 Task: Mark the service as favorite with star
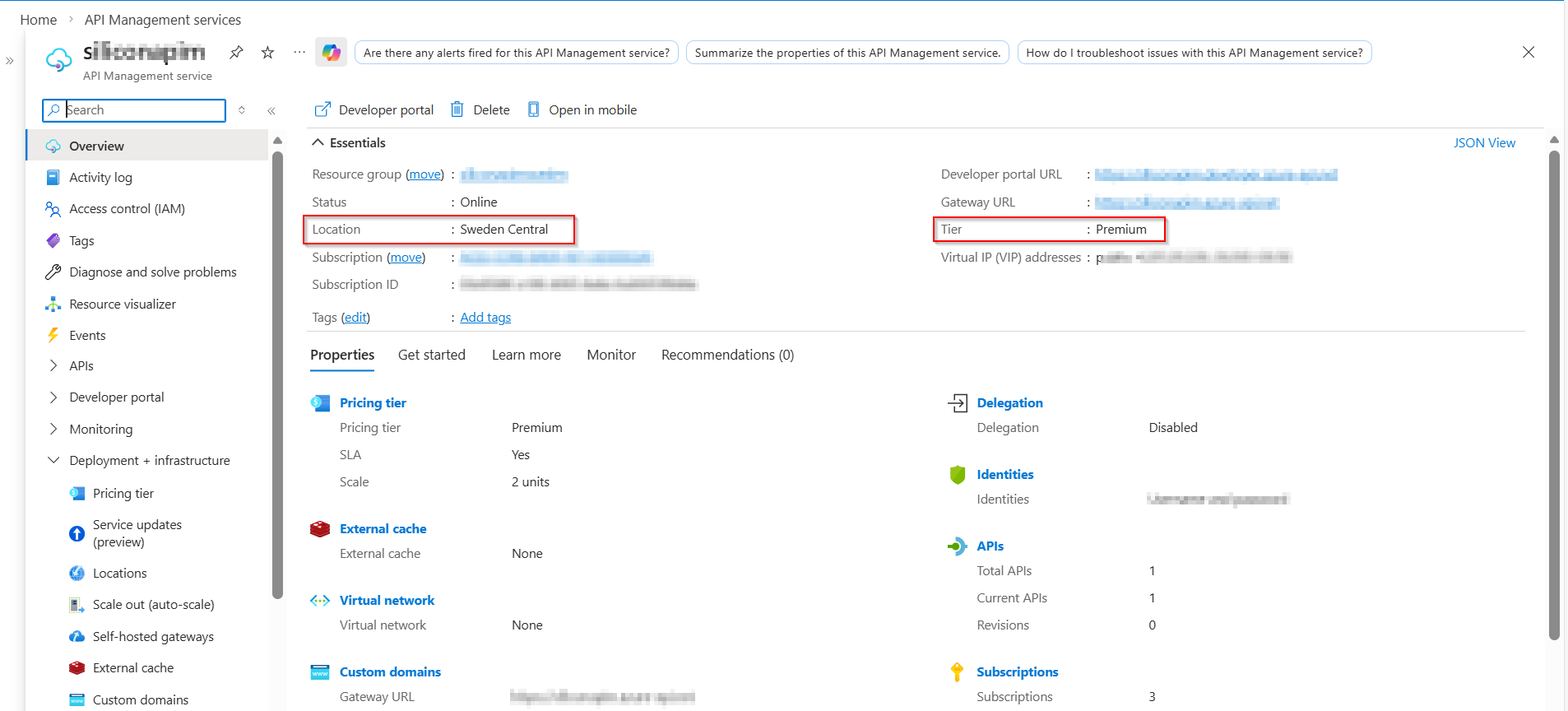[x=267, y=53]
